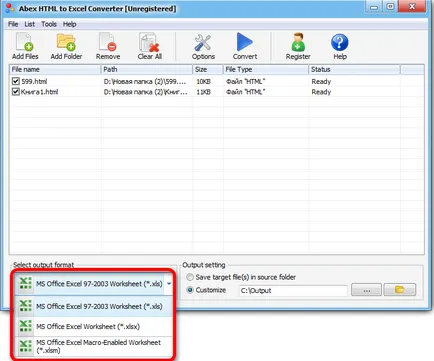Start conversion with the Convert icon

point(245,42)
